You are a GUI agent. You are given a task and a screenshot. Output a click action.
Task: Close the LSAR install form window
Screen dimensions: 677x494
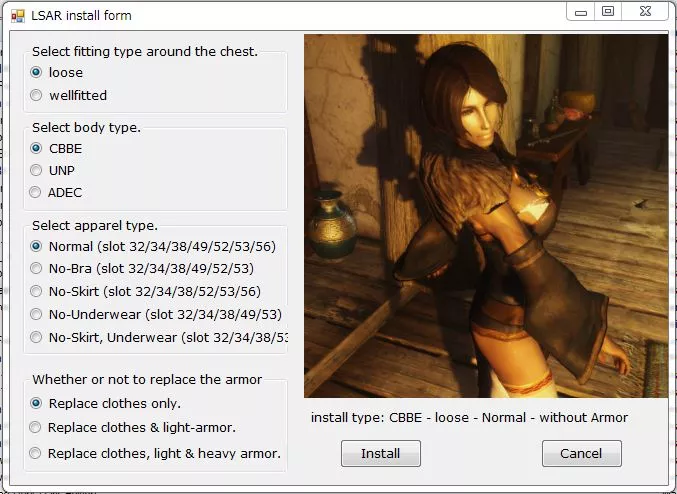(x=645, y=12)
